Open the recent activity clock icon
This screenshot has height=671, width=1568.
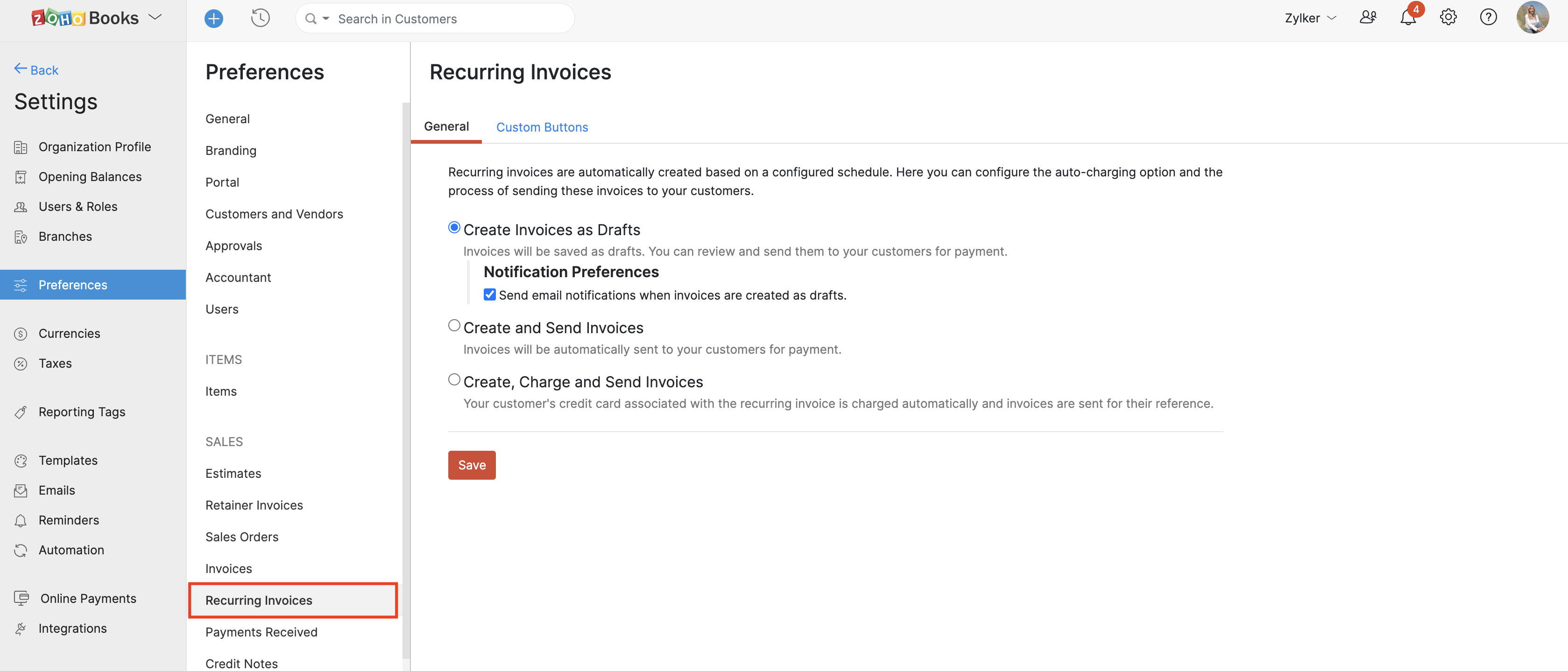[260, 18]
